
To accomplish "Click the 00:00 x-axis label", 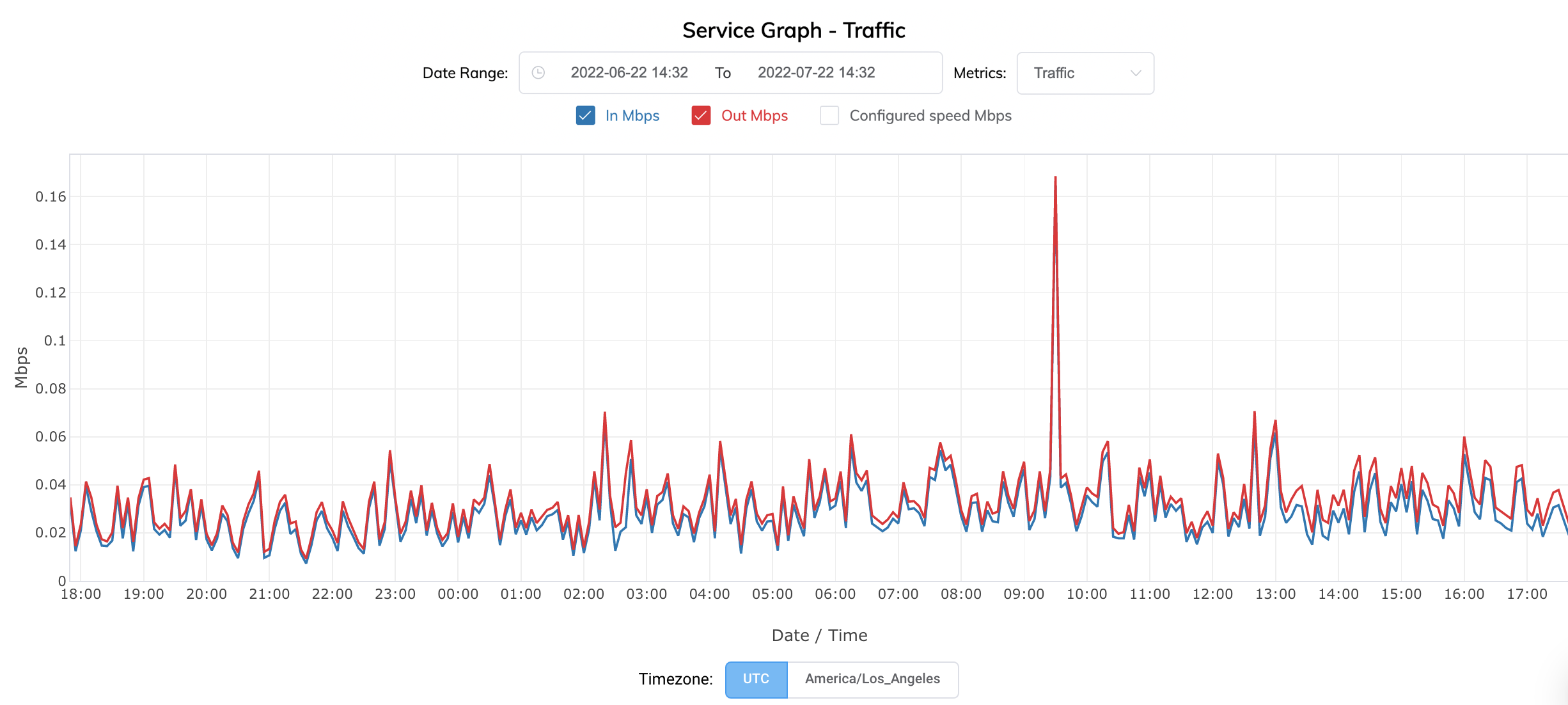I will click(458, 594).
